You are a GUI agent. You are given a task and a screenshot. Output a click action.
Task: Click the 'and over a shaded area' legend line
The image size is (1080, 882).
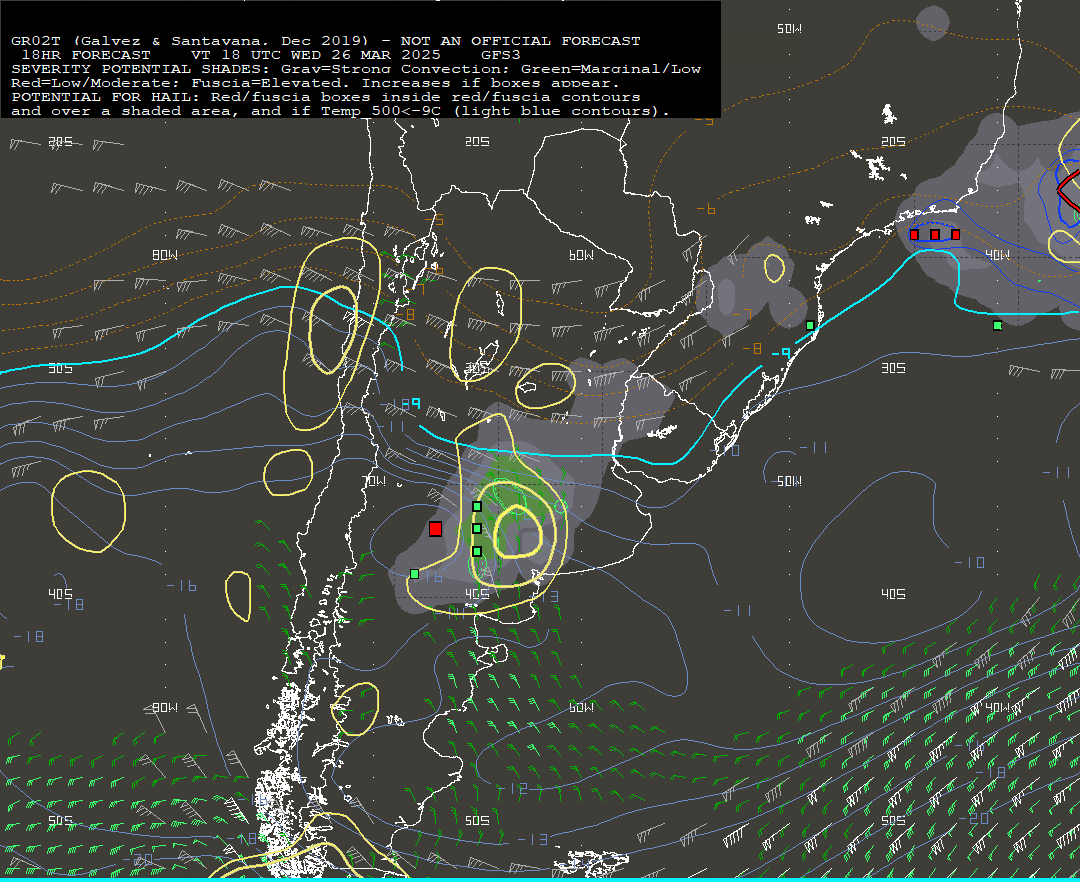click(340, 111)
